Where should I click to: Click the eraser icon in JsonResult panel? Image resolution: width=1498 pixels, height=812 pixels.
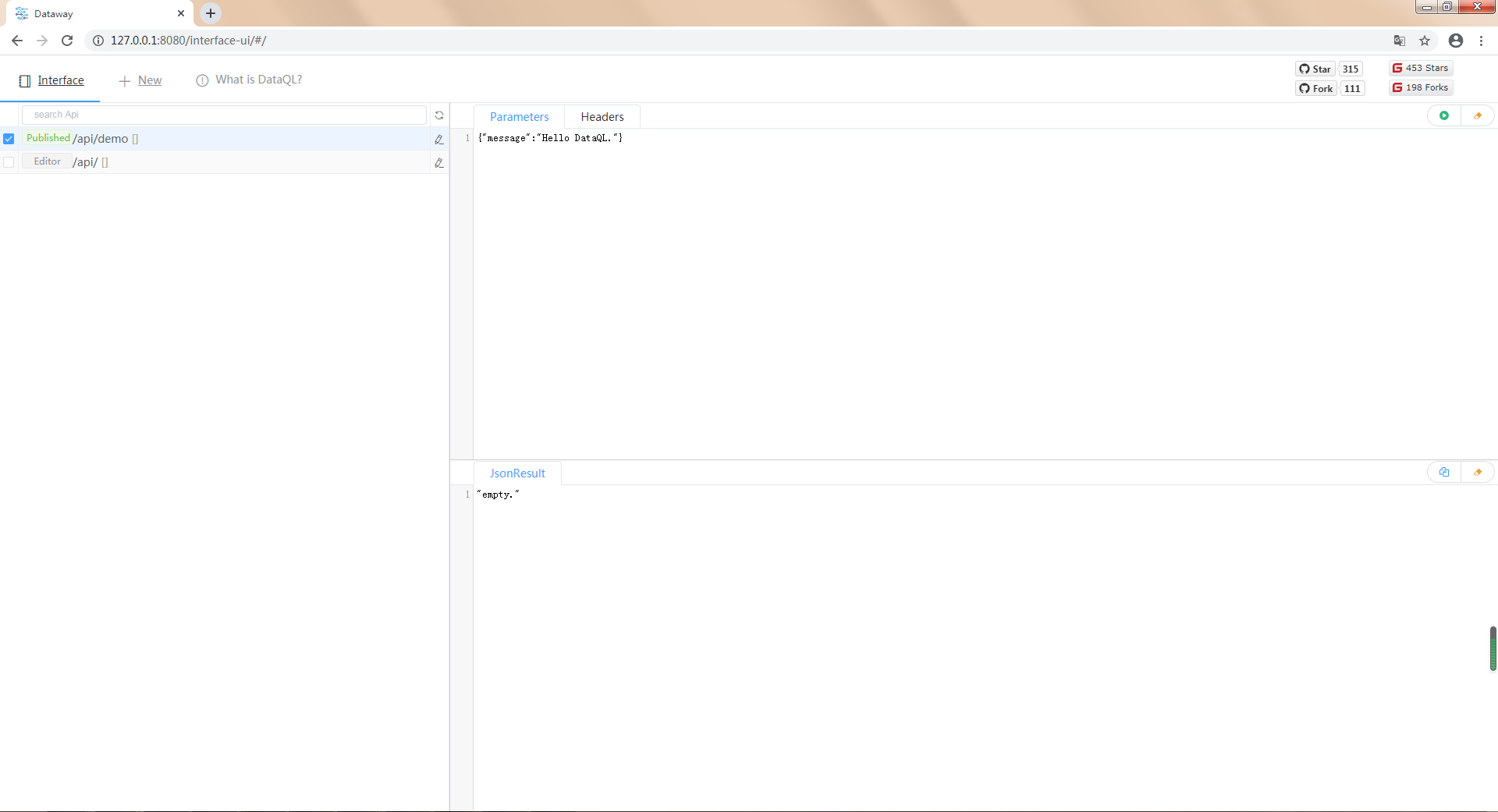tap(1478, 472)
